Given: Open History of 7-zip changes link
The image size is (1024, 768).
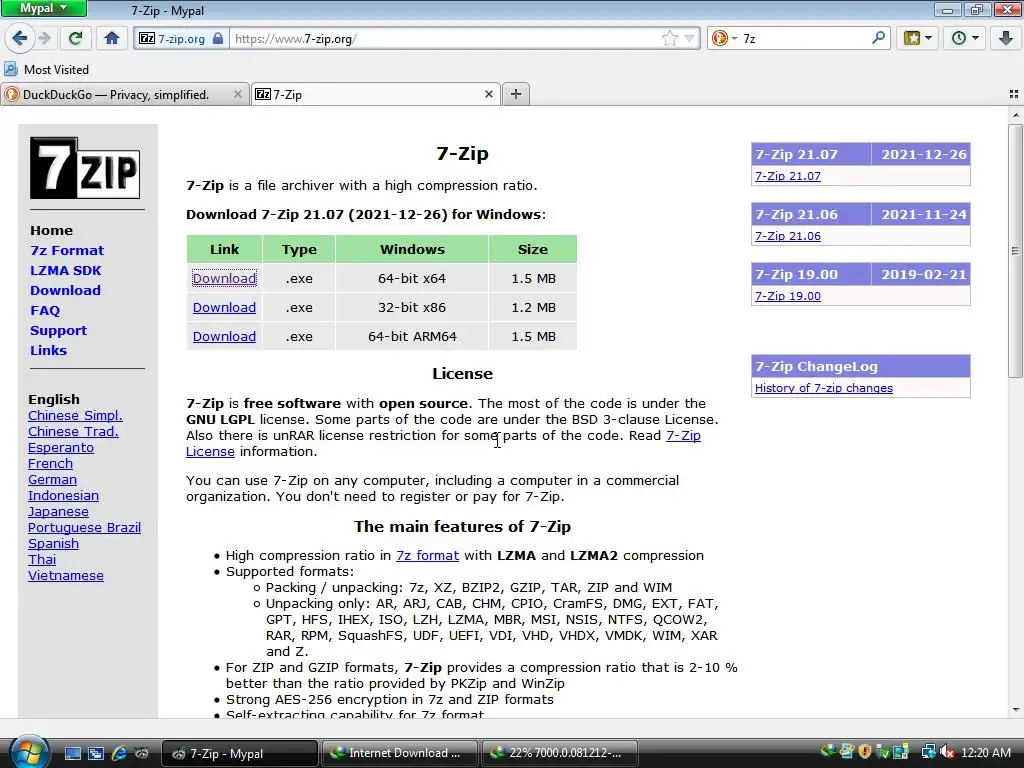Looking at the screenshot, I should pos(824,388).
